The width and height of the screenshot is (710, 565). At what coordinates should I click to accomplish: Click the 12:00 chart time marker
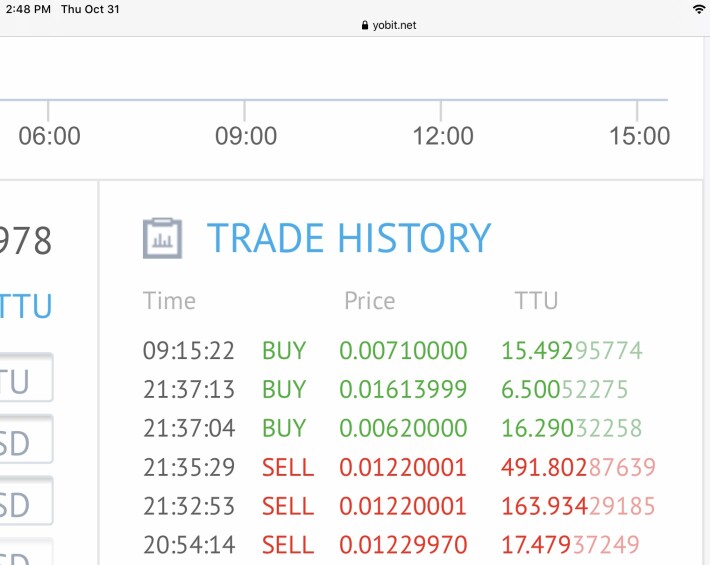click(x=443, y=136)
